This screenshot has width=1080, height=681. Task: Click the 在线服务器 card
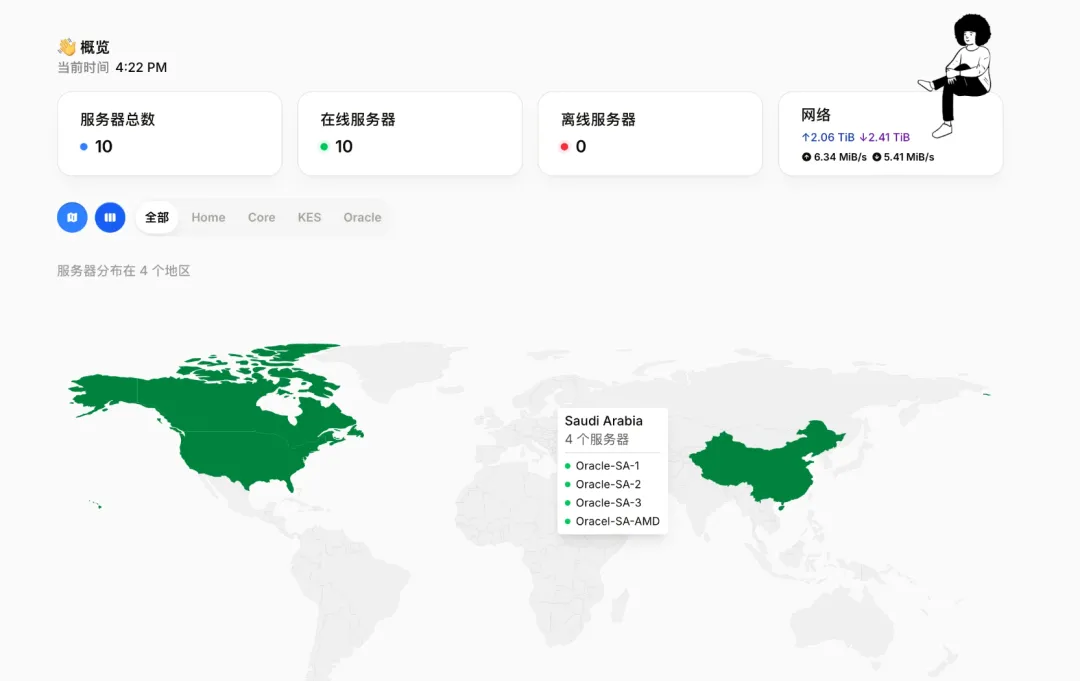[x=409, y=133]
